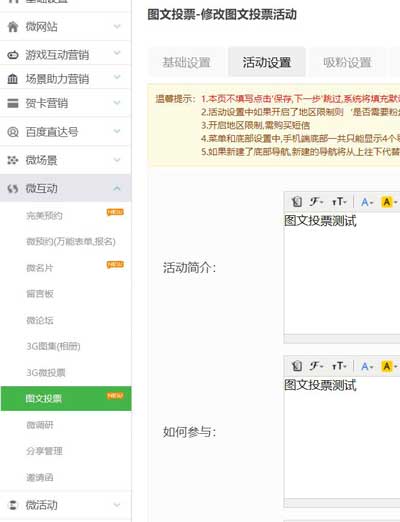
Task: Click tip line 3.开启地区限制,需购买短信
Action: (255, 125)
